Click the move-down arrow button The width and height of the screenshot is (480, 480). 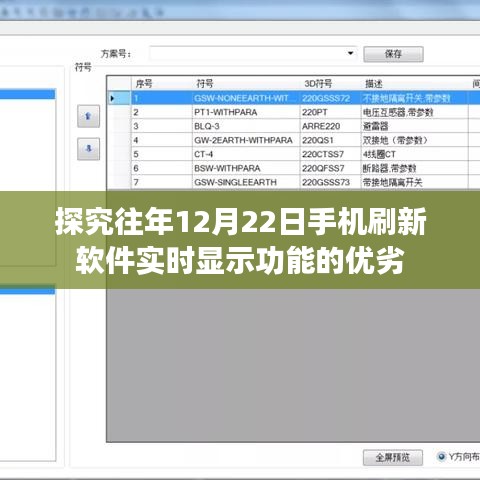(88, 149)
